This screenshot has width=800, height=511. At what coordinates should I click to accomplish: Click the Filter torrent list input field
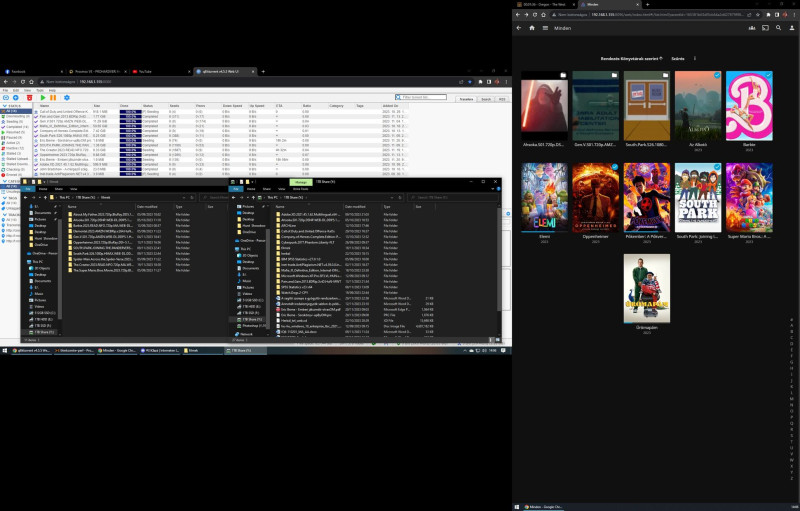[x=420, y=97]
